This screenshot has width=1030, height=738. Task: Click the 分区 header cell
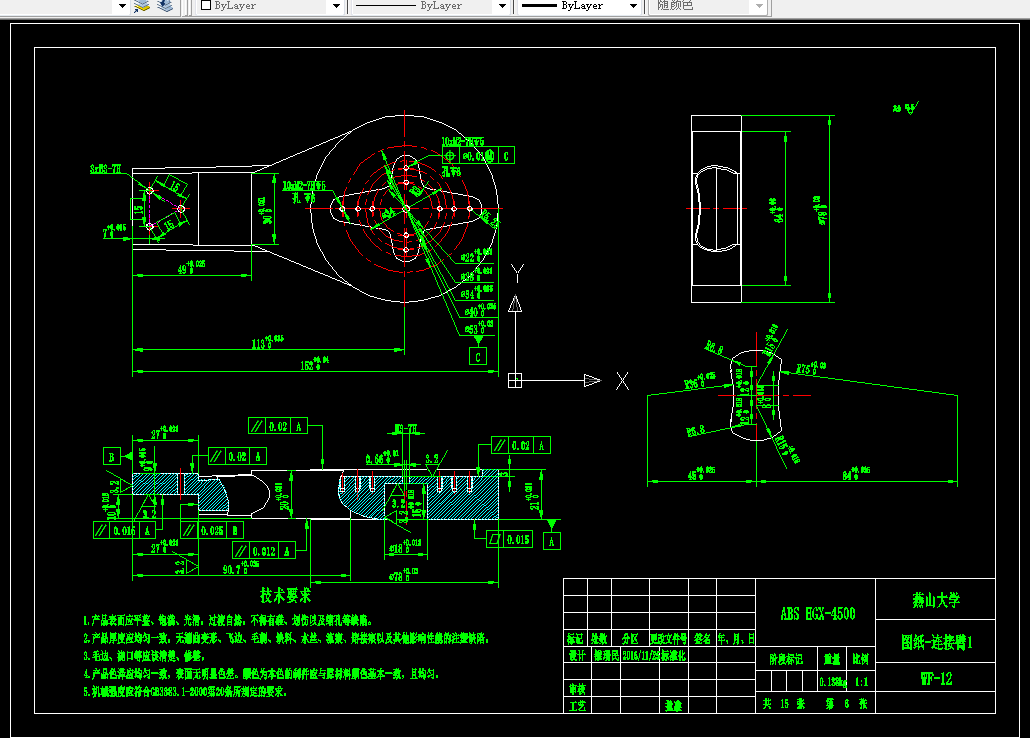(x=630, y=638)
